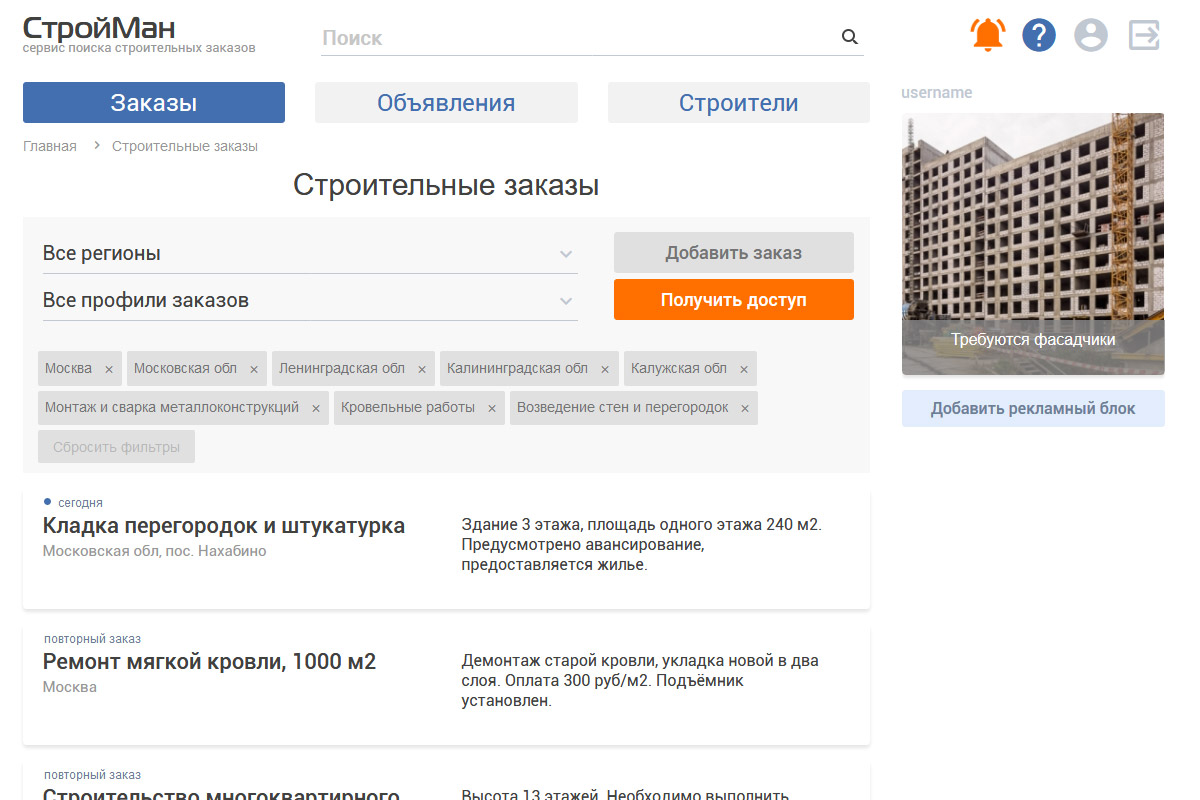Remove the Московская обл filter tag
The image size is (1200, 800).
[x=254, y=369]
